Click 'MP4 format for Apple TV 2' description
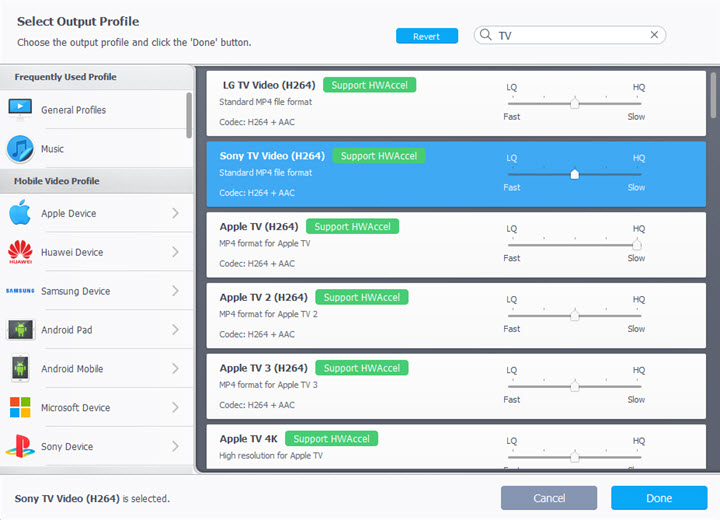This screenshot has width=720, height=520. [268, 314]
